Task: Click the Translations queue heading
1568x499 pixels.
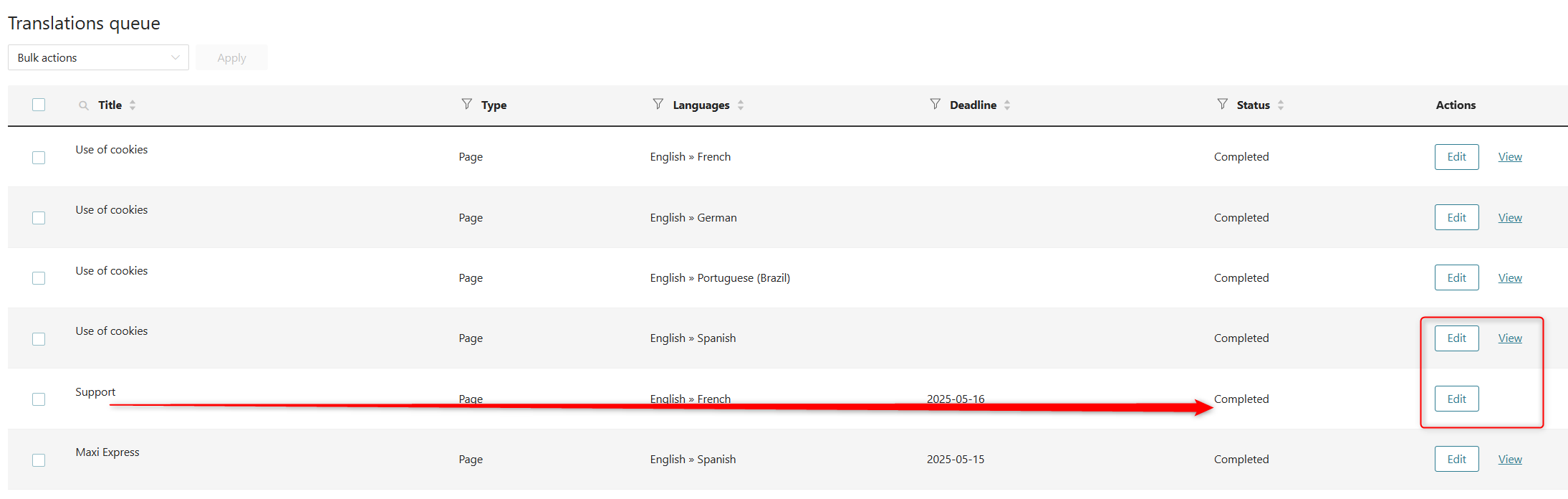Action: coord(84,24)
